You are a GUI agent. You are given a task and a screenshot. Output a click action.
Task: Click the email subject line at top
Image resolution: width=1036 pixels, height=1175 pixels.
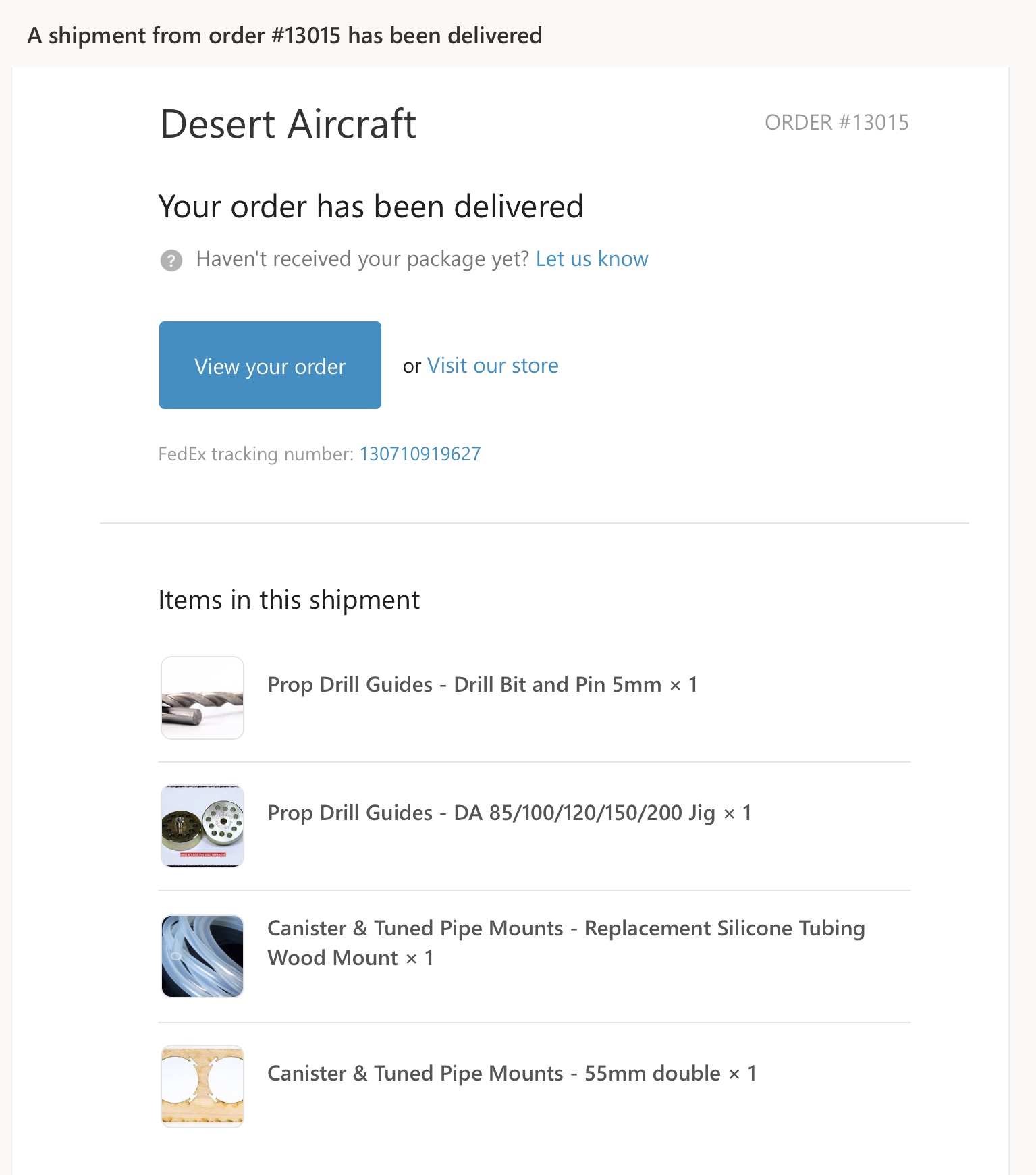tap(284, 36)
